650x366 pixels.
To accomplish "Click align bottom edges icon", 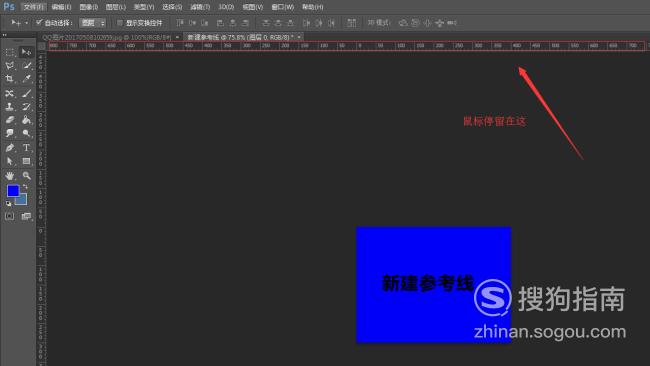I will [205, 23].
